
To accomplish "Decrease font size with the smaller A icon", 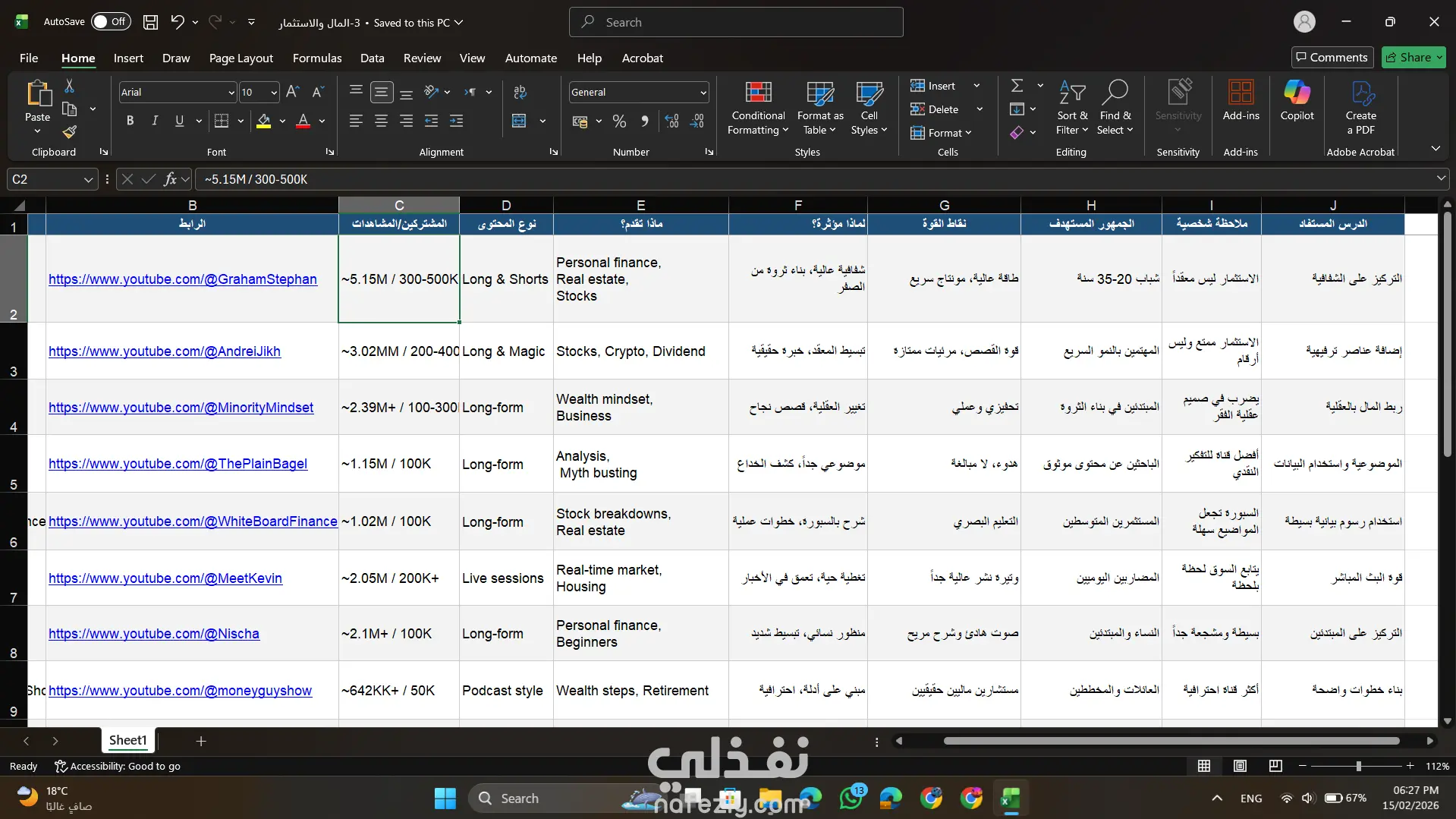I will 319,92.
